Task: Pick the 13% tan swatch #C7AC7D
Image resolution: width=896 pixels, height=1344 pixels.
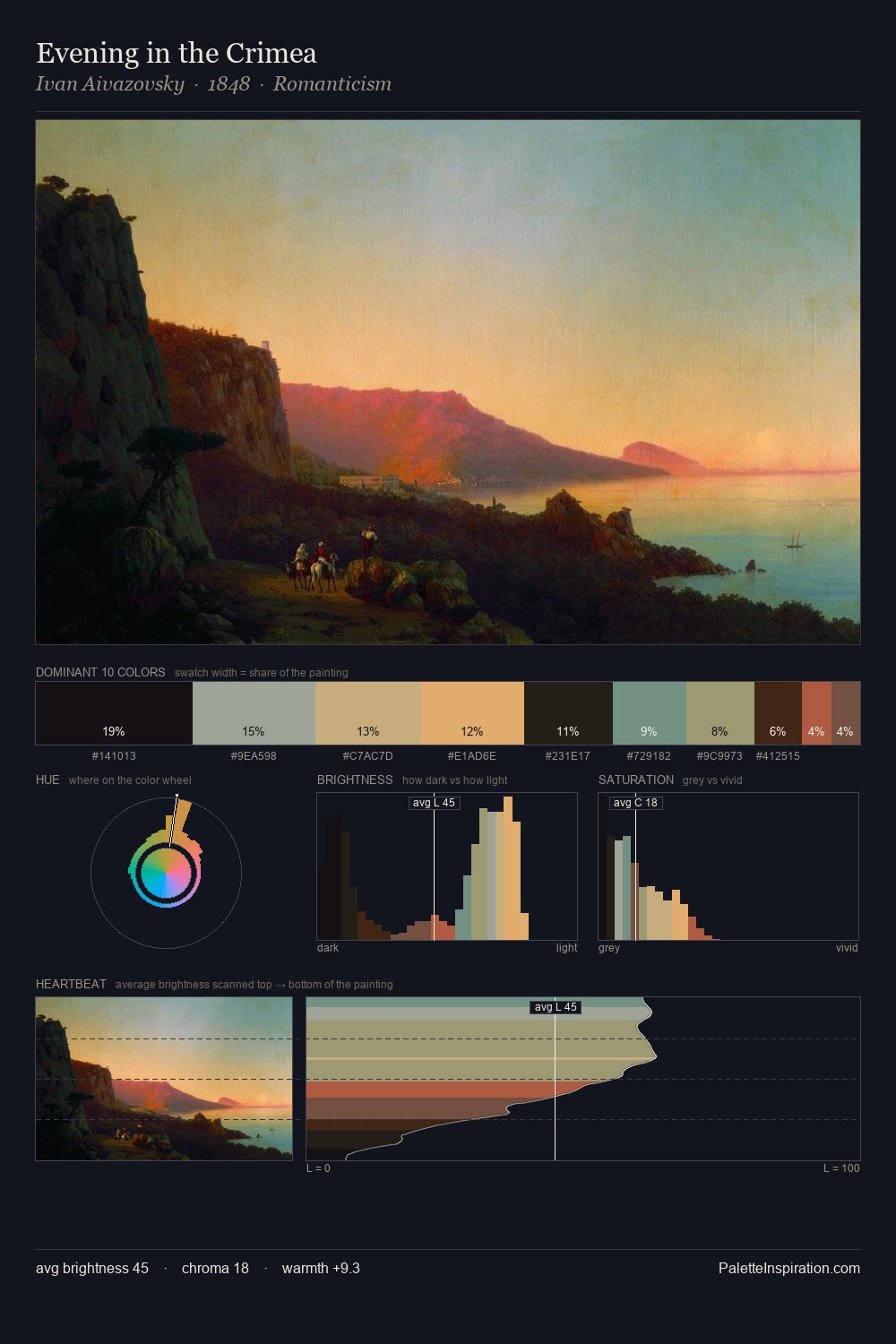Action: click(x=368, y=713)
